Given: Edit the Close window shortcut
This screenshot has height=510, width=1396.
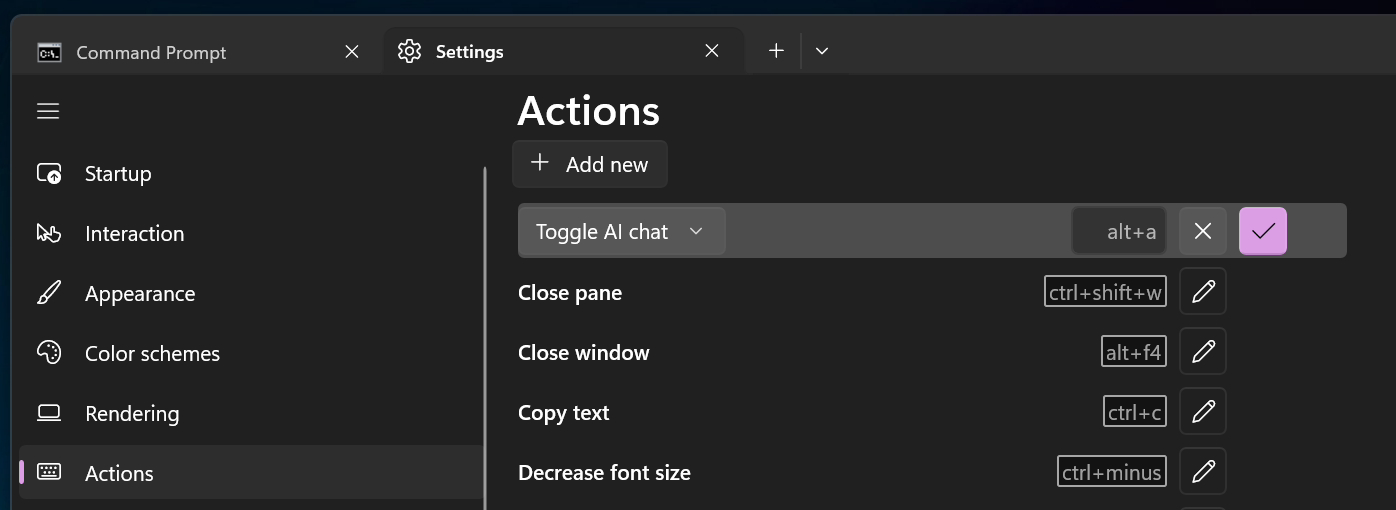Looking at the screenshot, I should tap(1203, 352).
